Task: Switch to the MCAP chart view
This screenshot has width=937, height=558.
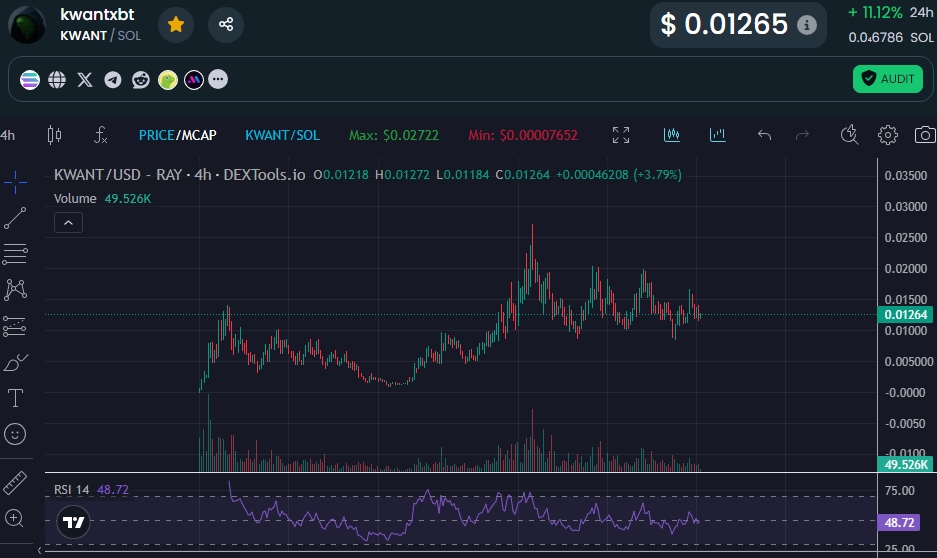Action: pos(199,135)
